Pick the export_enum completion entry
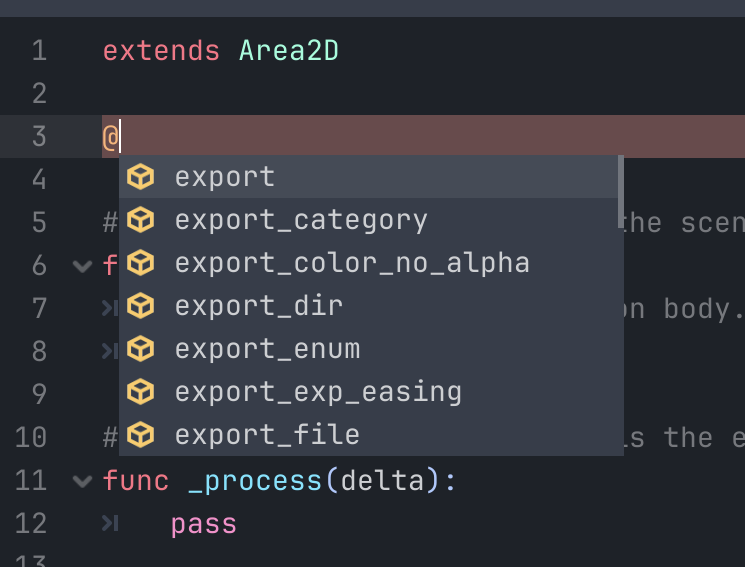The height and width of the screenshot is (567, 745). pos(267,349)
